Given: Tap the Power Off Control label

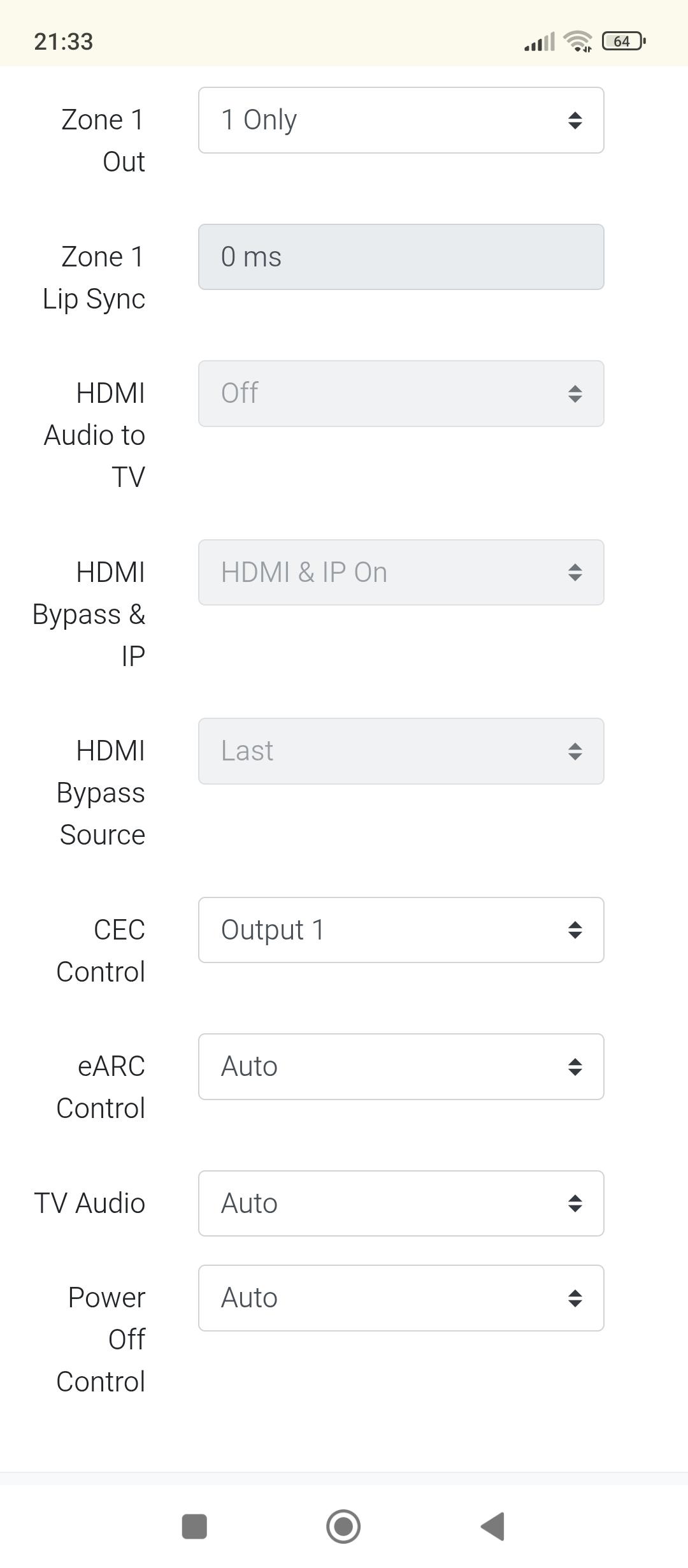Looking at the screenshot, I should point(101,1339).
